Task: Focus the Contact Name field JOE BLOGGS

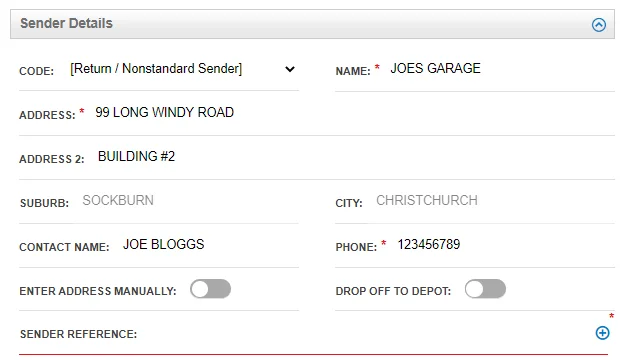Action: click(210, 244)
